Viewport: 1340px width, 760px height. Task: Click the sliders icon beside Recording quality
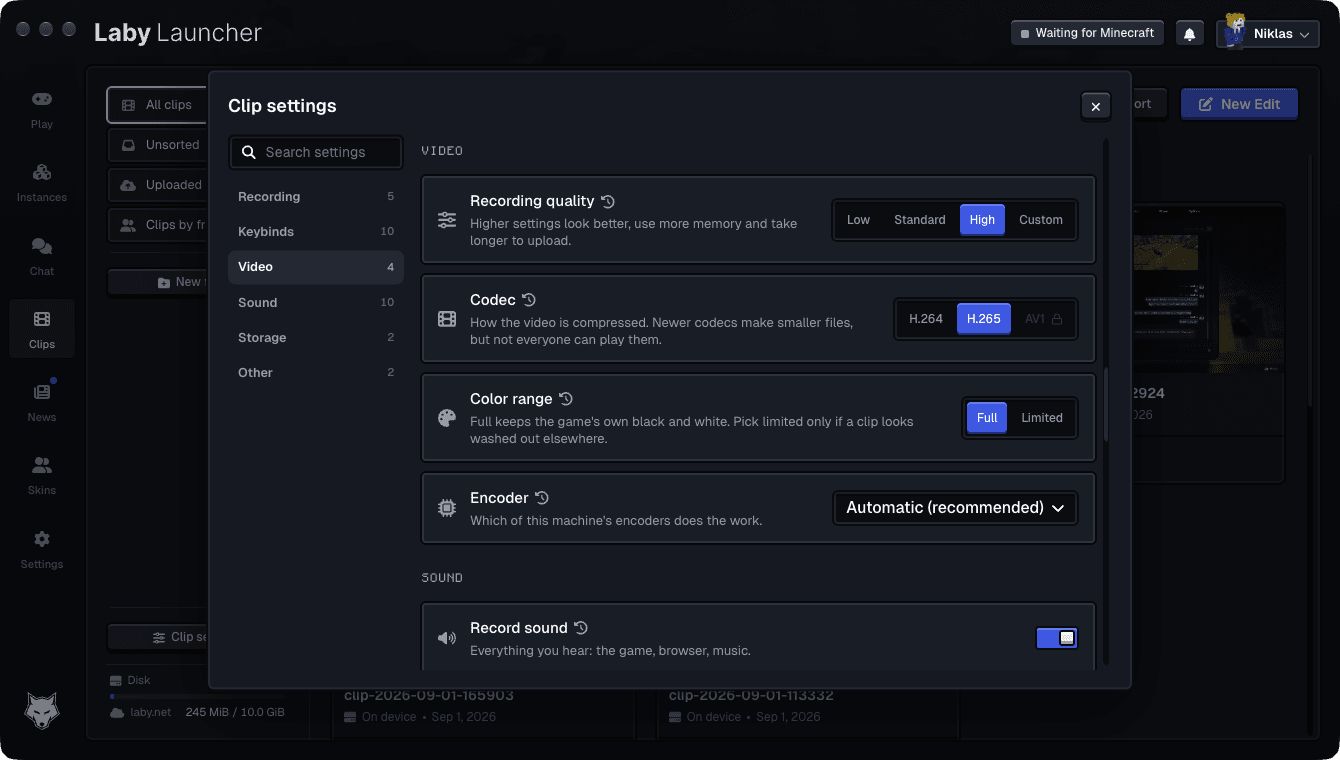pyautogui.click(x=447, y=220)
